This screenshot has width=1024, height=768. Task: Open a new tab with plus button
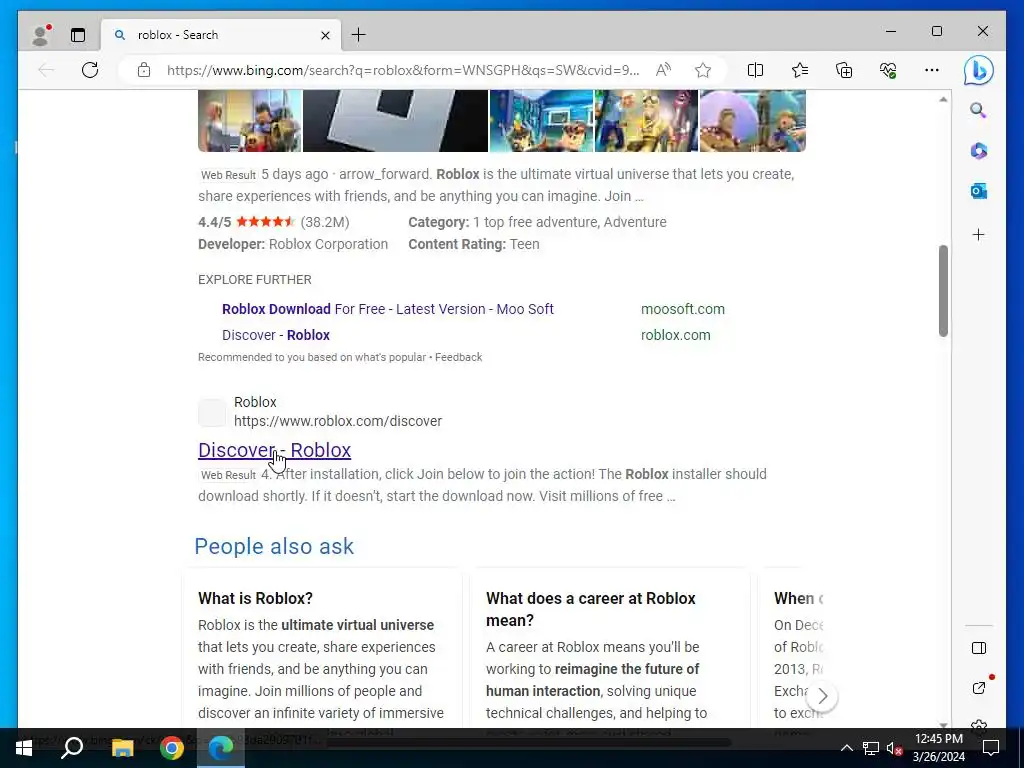(x=359, y=35)
